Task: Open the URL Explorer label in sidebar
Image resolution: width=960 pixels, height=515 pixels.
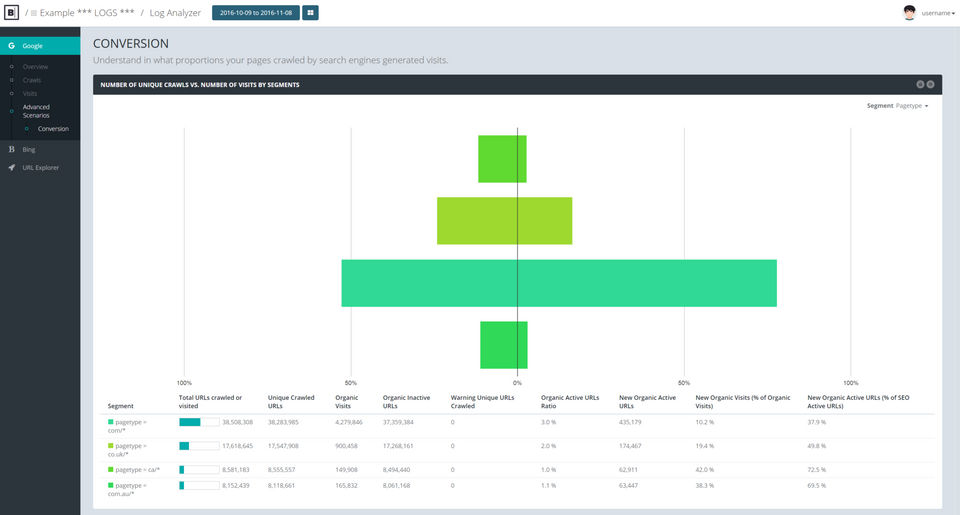Action: tap(40, 168)
